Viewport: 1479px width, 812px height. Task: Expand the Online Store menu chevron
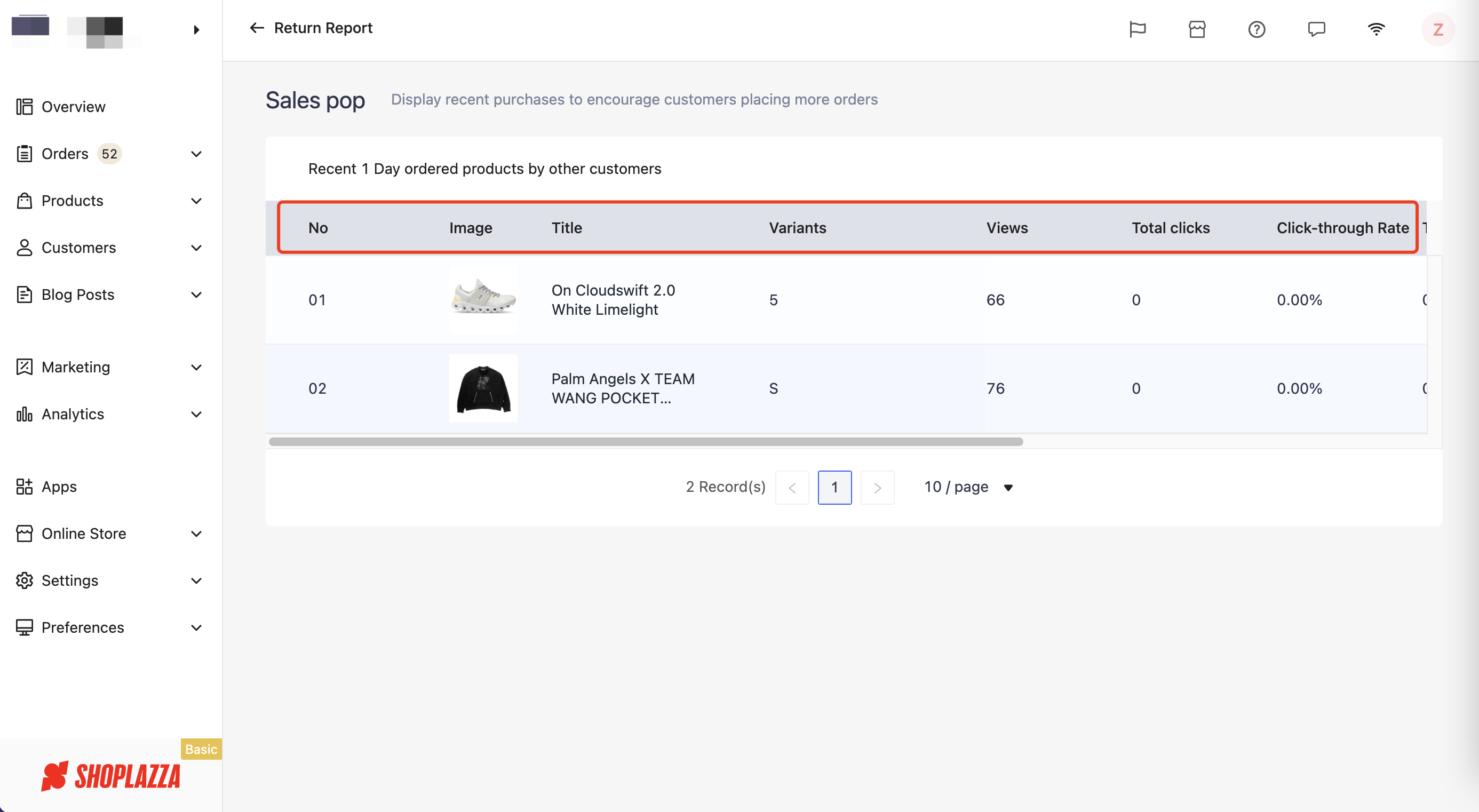point(196,534)
